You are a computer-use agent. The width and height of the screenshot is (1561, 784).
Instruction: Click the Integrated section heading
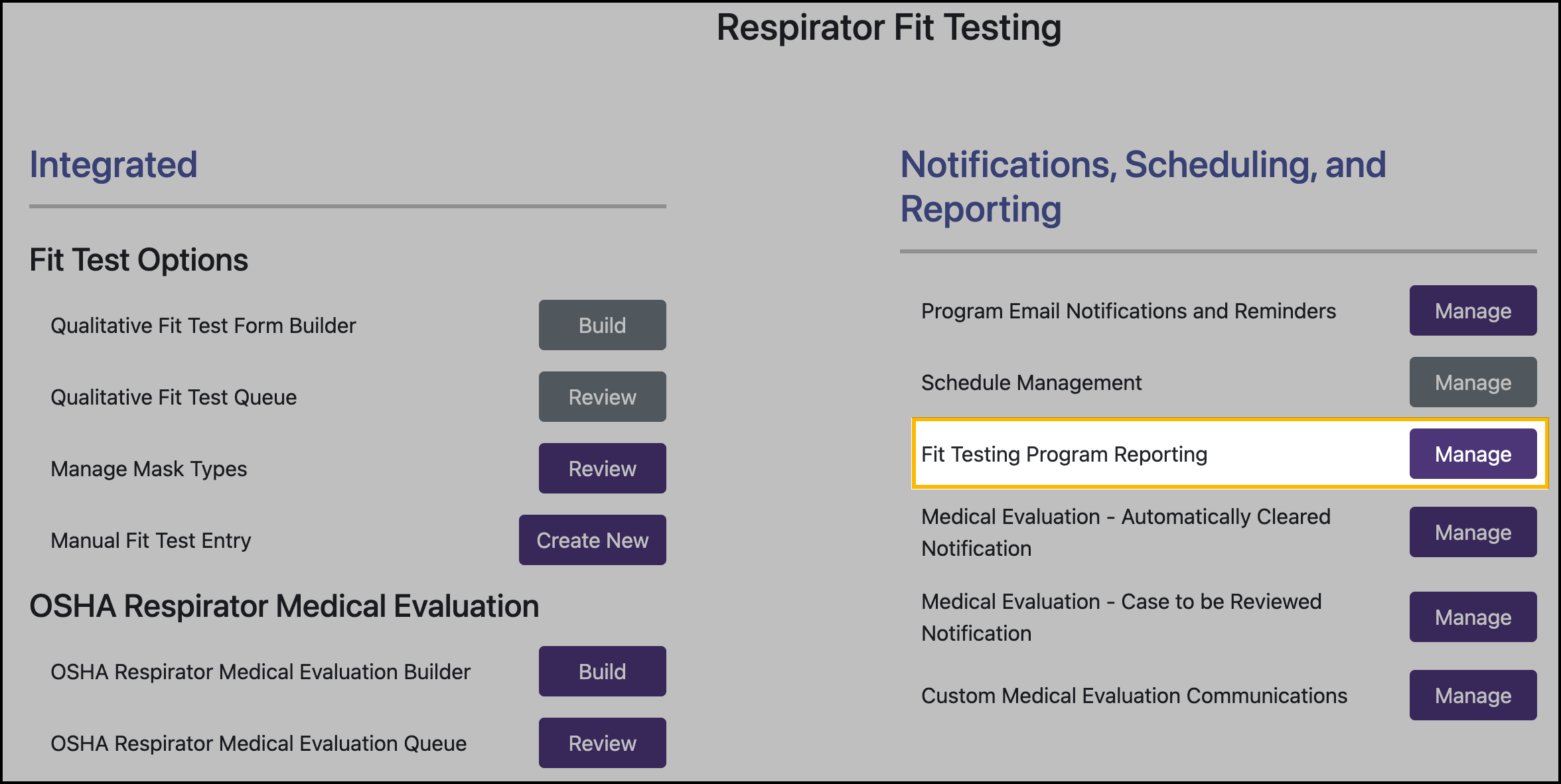click(113, 165)
